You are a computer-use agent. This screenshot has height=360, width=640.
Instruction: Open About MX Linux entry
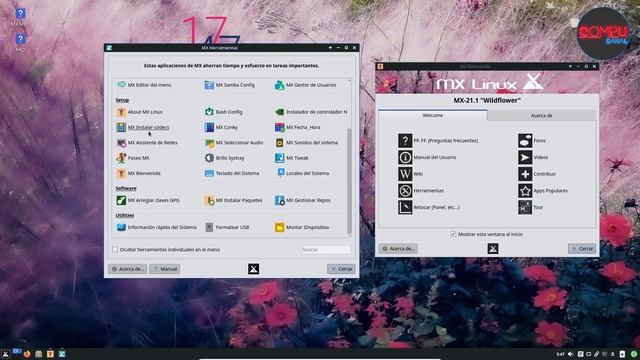click(x=139, y=112)
